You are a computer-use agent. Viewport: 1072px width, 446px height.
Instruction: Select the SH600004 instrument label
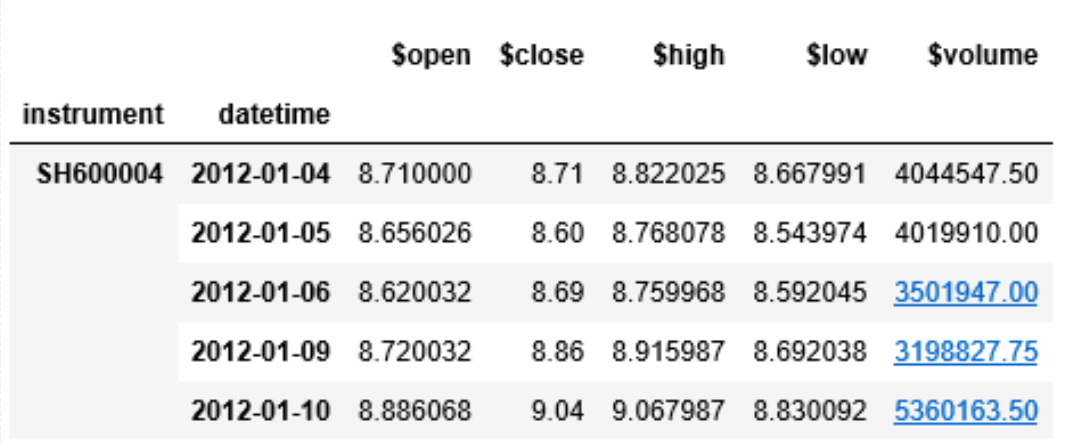coord(100,174)
